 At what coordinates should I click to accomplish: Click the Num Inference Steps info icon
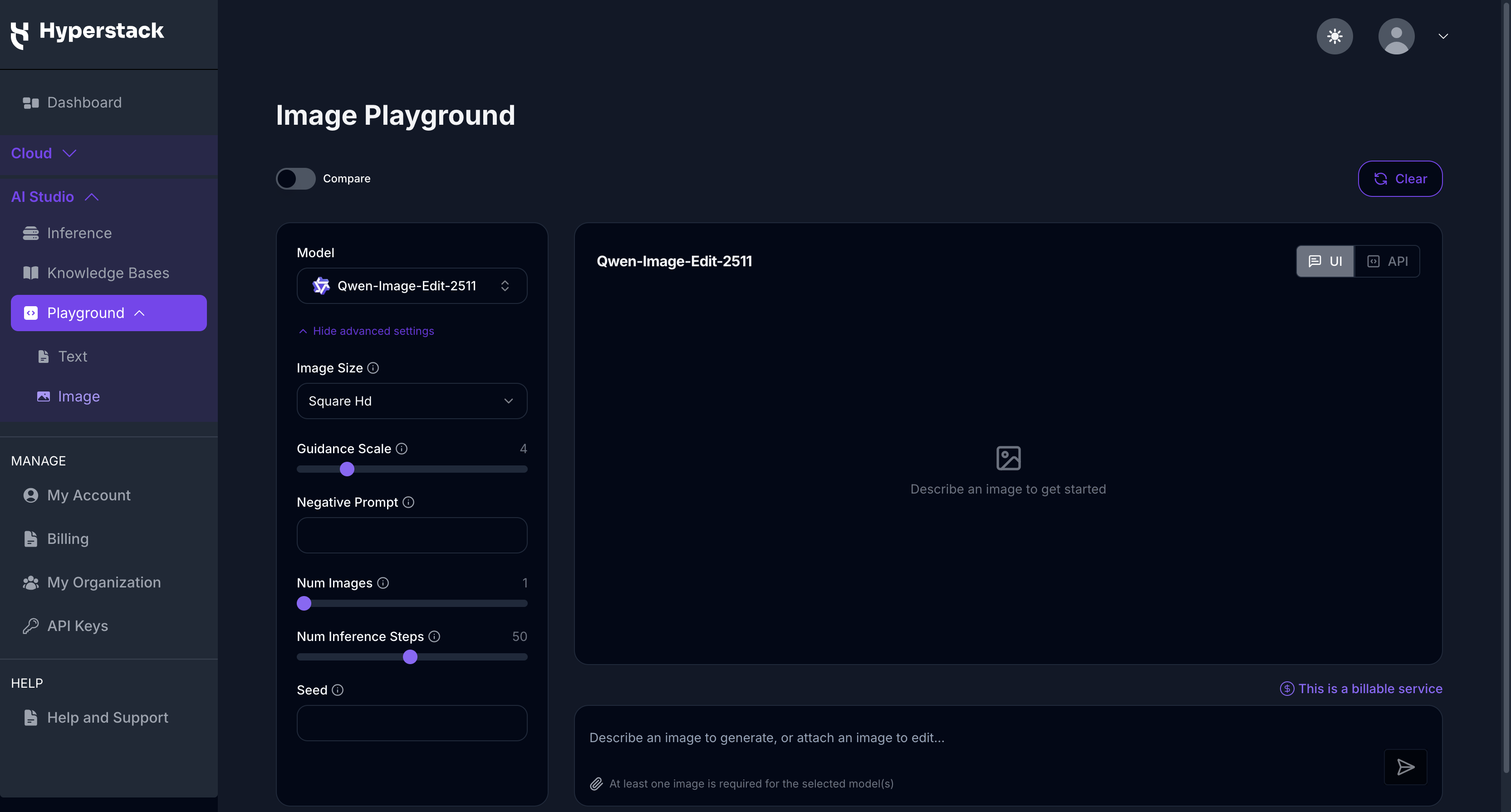[434, 637]
